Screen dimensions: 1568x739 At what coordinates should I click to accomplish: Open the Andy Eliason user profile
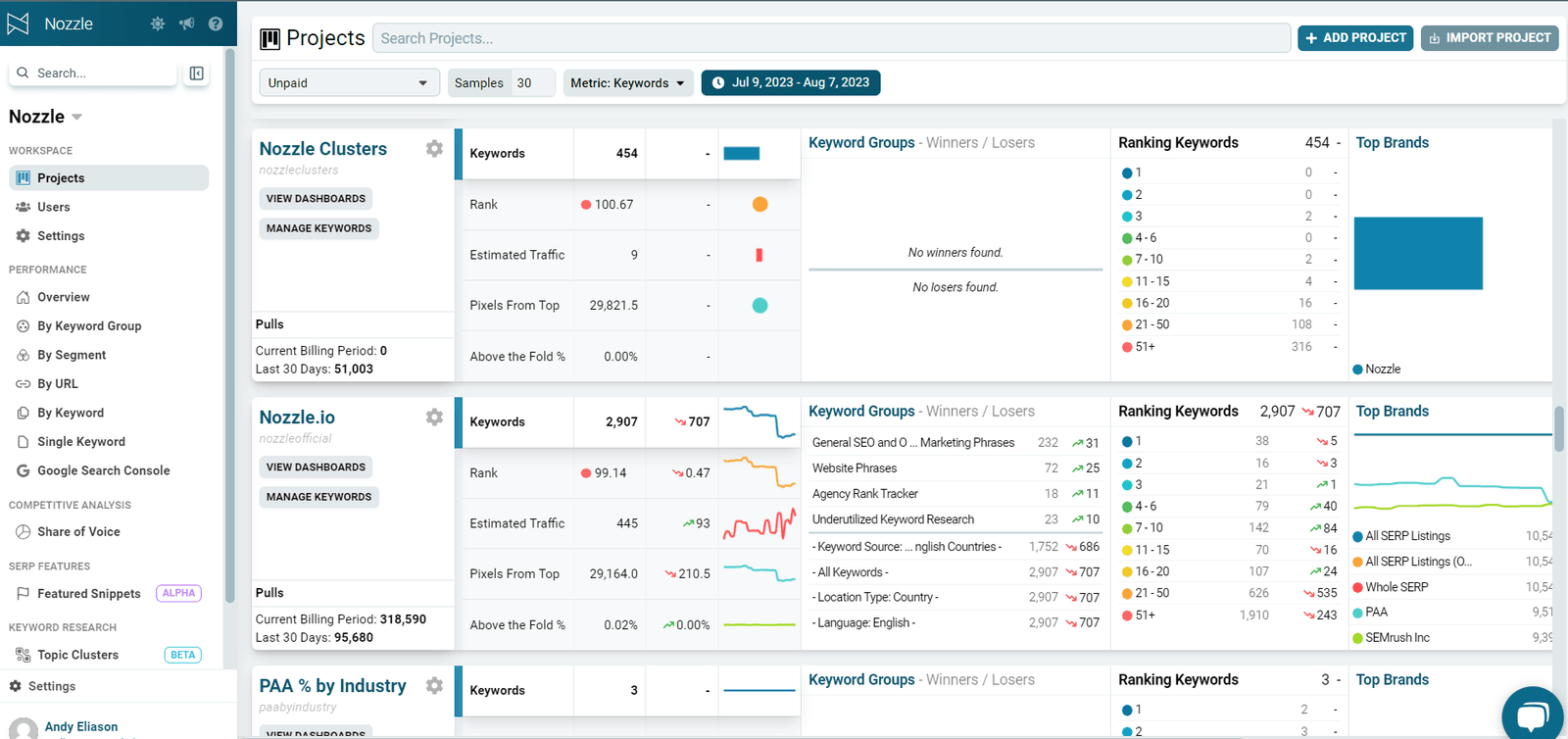pos(81,727)
